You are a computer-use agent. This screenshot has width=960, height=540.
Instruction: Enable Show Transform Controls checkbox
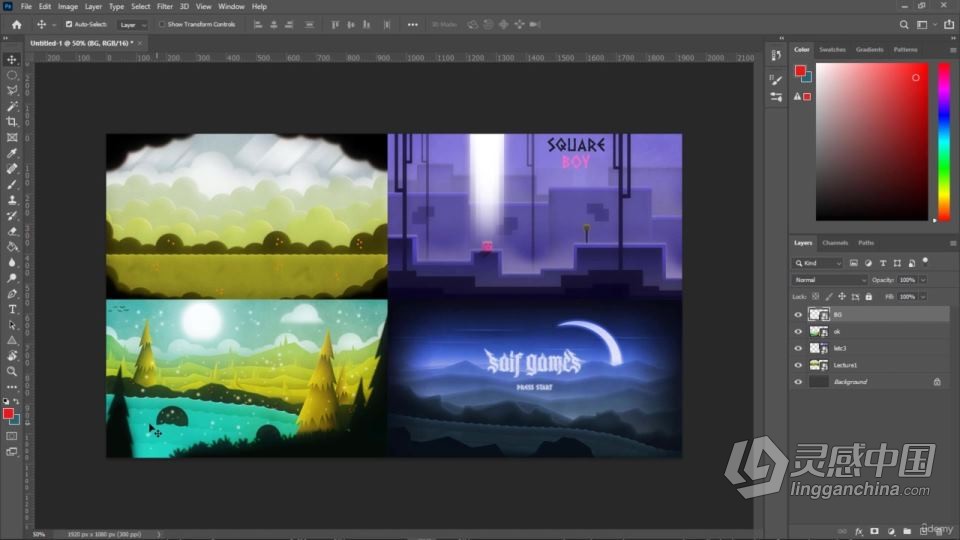tap(162, 24)
